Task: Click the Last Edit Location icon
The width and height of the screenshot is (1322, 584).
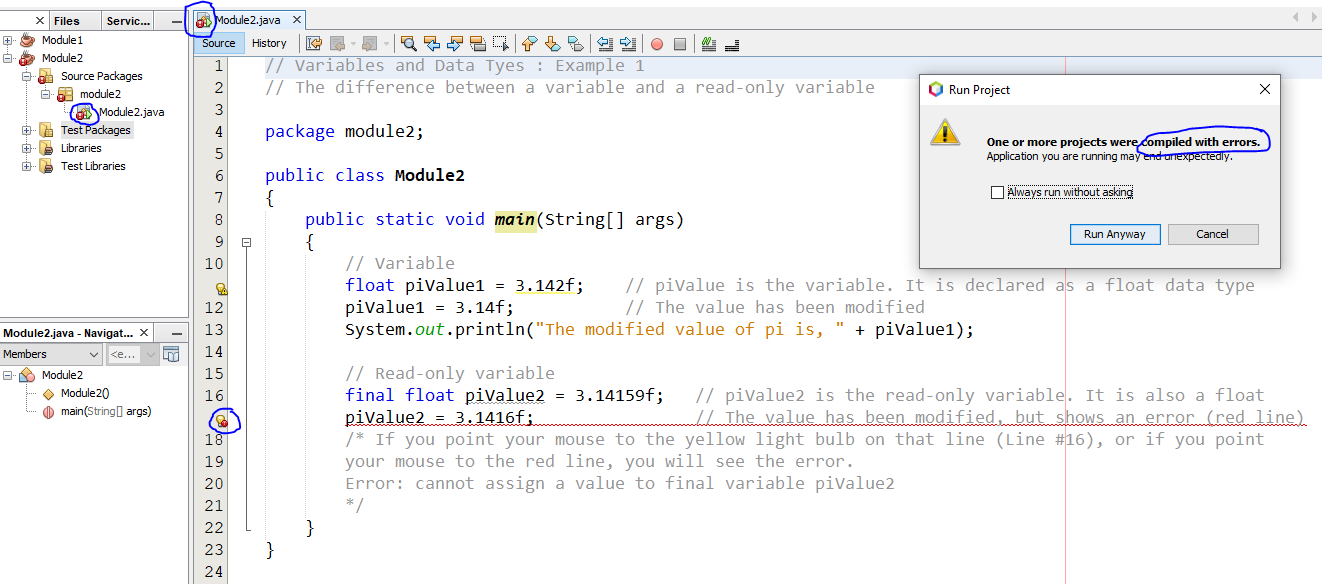Action: 314,43
